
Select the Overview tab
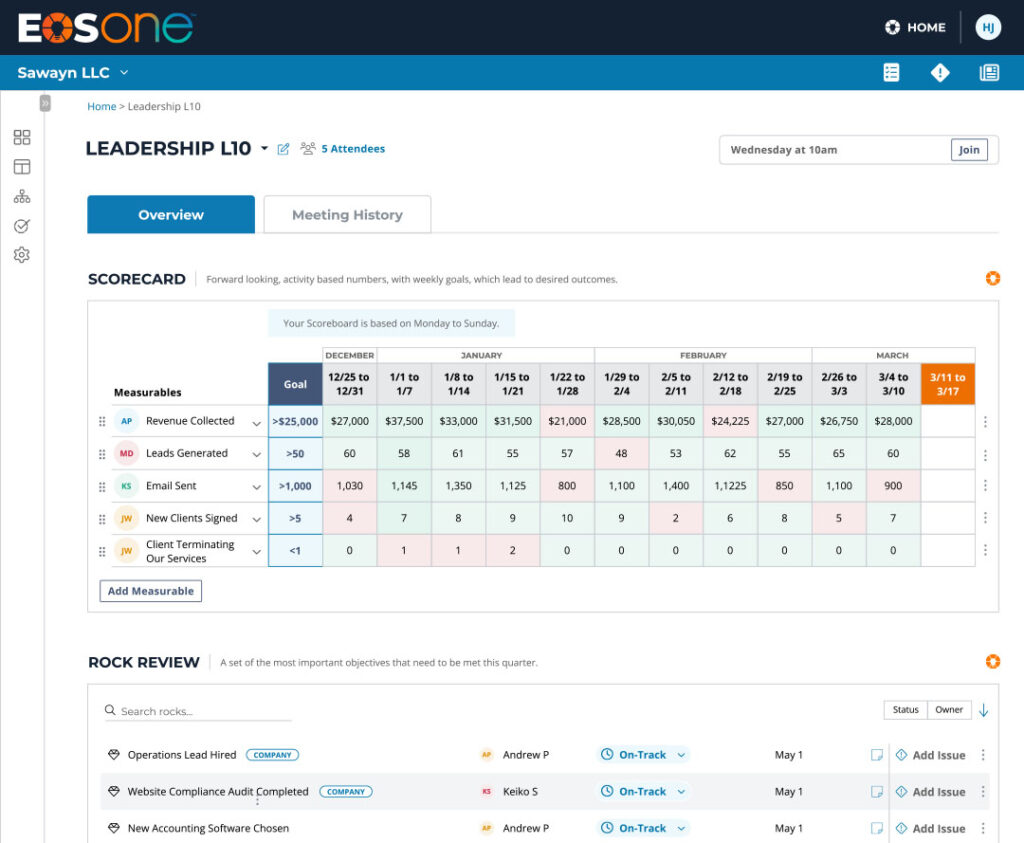pyautogui.click(x=171, y=215)
